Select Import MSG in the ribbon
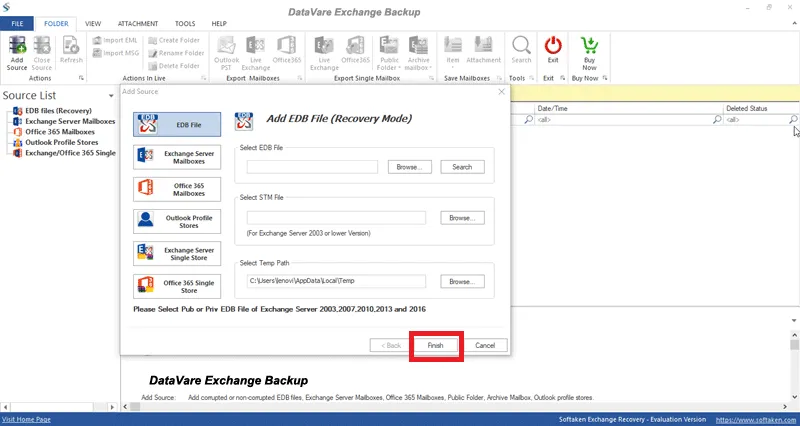This screenshot has height=426, width=800. click(x=116, y=53)
